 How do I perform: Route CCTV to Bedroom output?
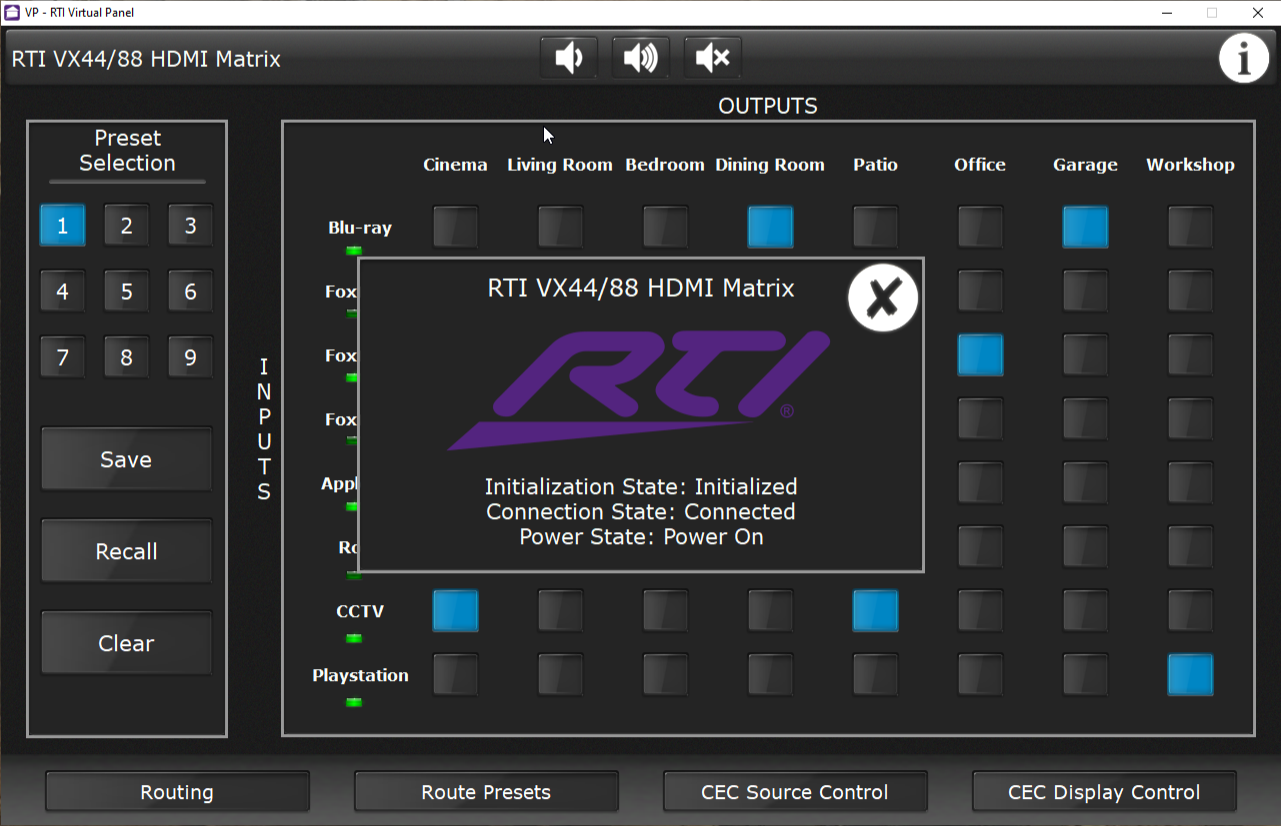point(665,611)
